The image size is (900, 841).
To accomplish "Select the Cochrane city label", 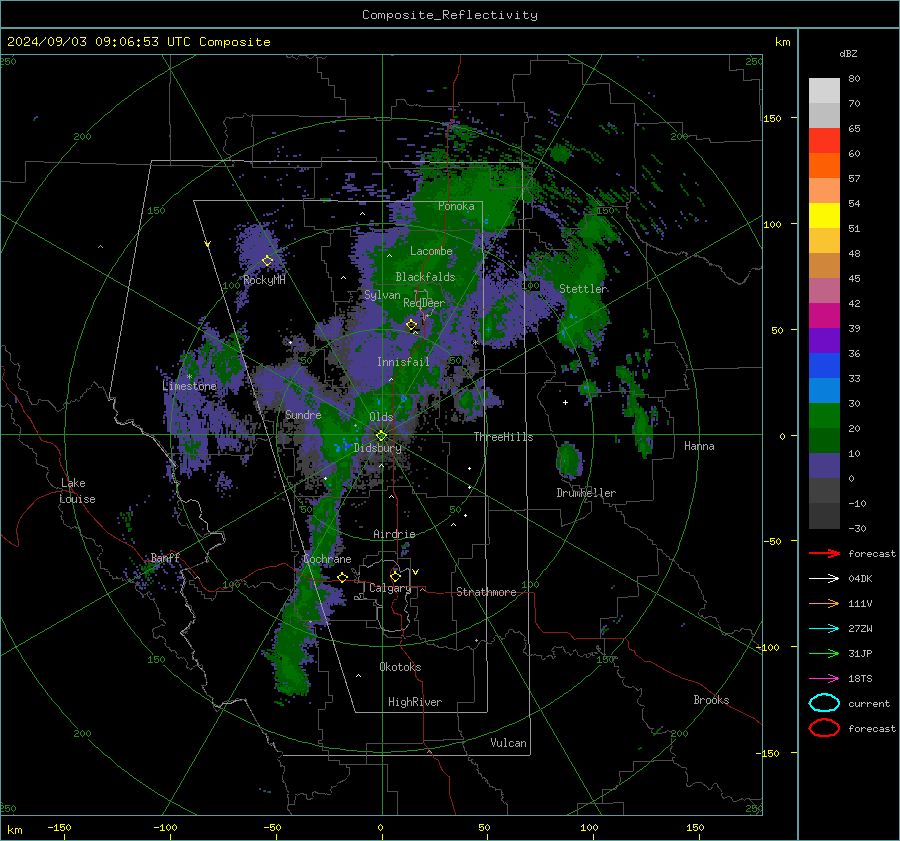I will (x=327, y=559).
